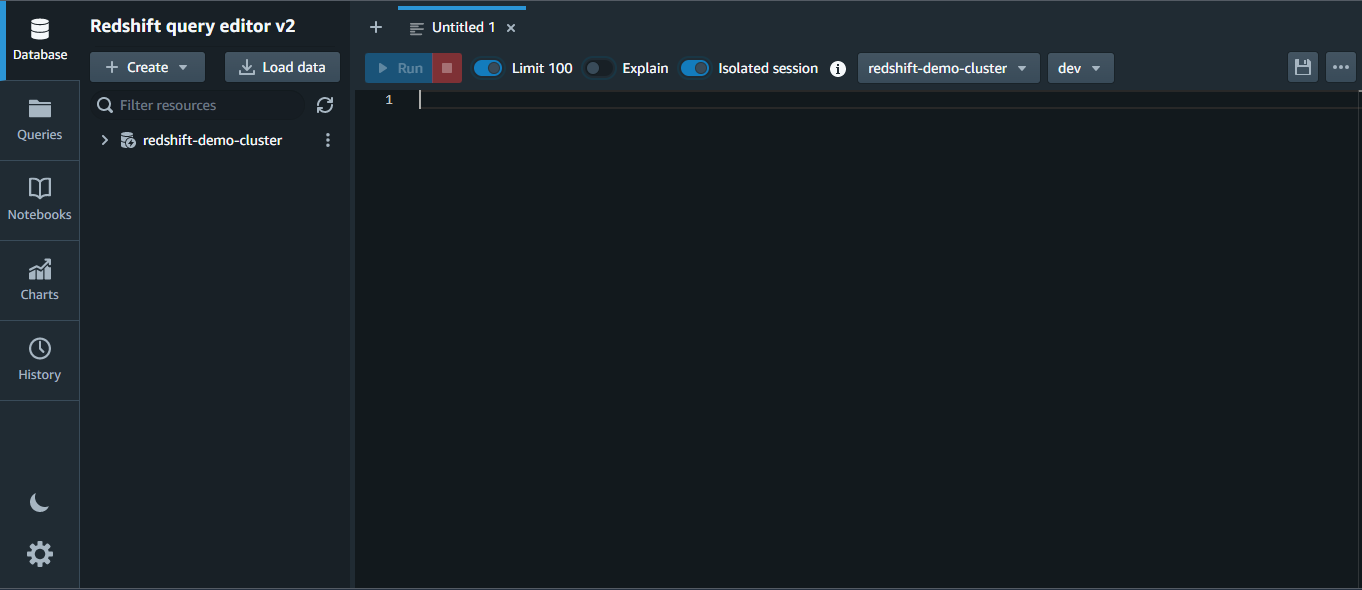Expand the redshift-demo-cluster tree node
This screenshot has height=590, width=1362.
tap(104, 140)
